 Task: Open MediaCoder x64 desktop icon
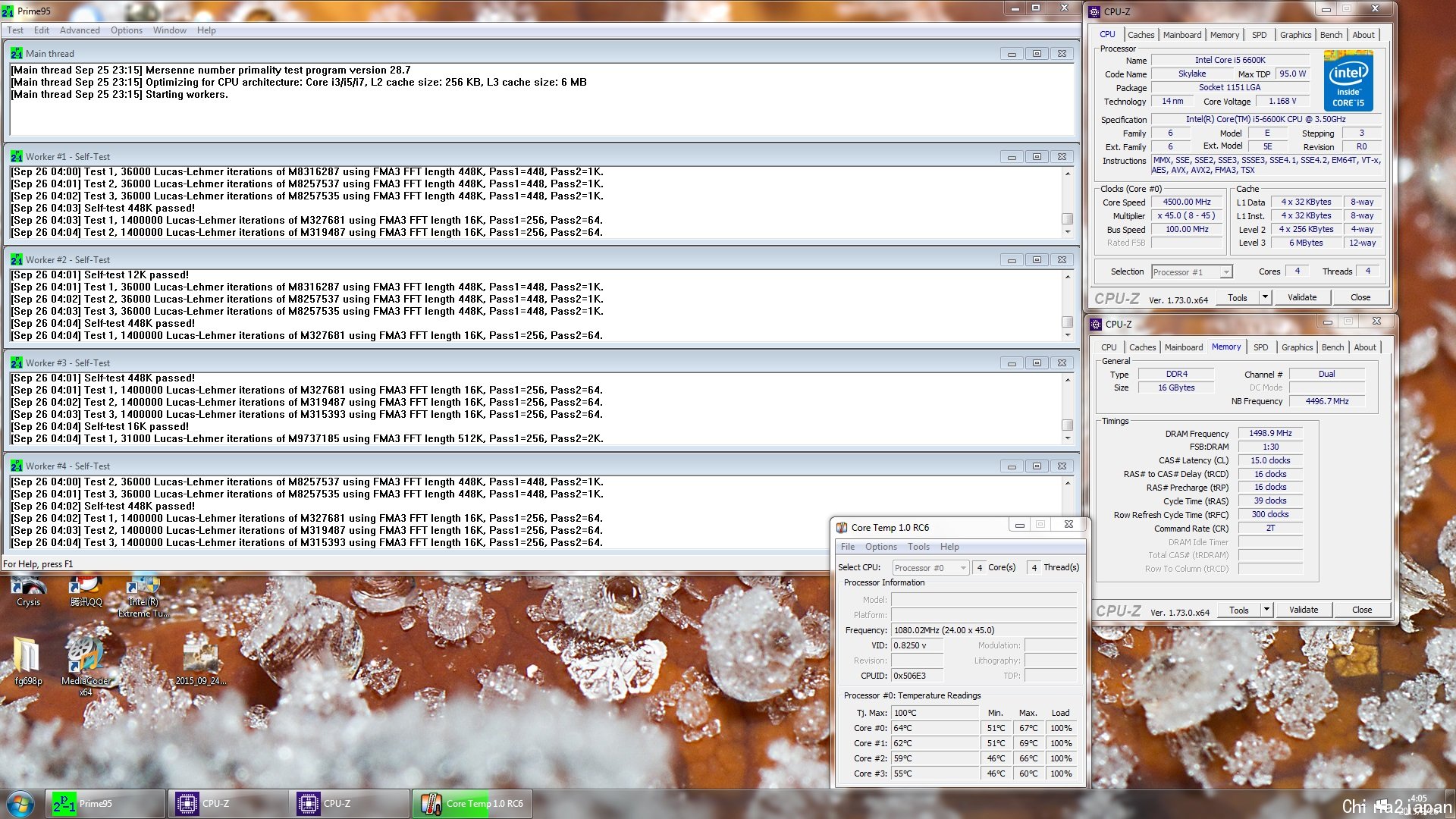[x=86, y=666]
